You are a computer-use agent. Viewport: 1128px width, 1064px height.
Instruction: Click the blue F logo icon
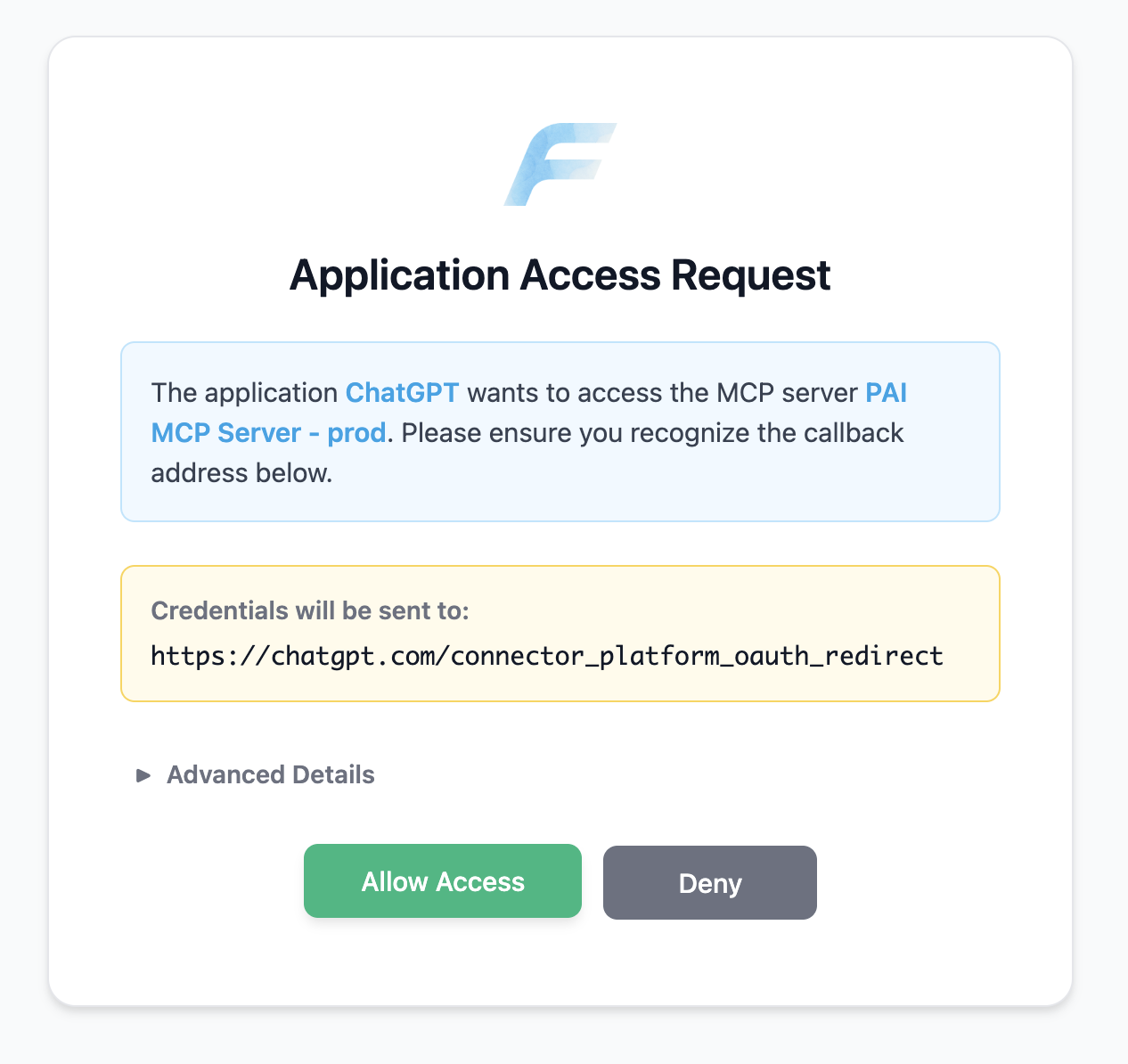[x=560, y=165]
